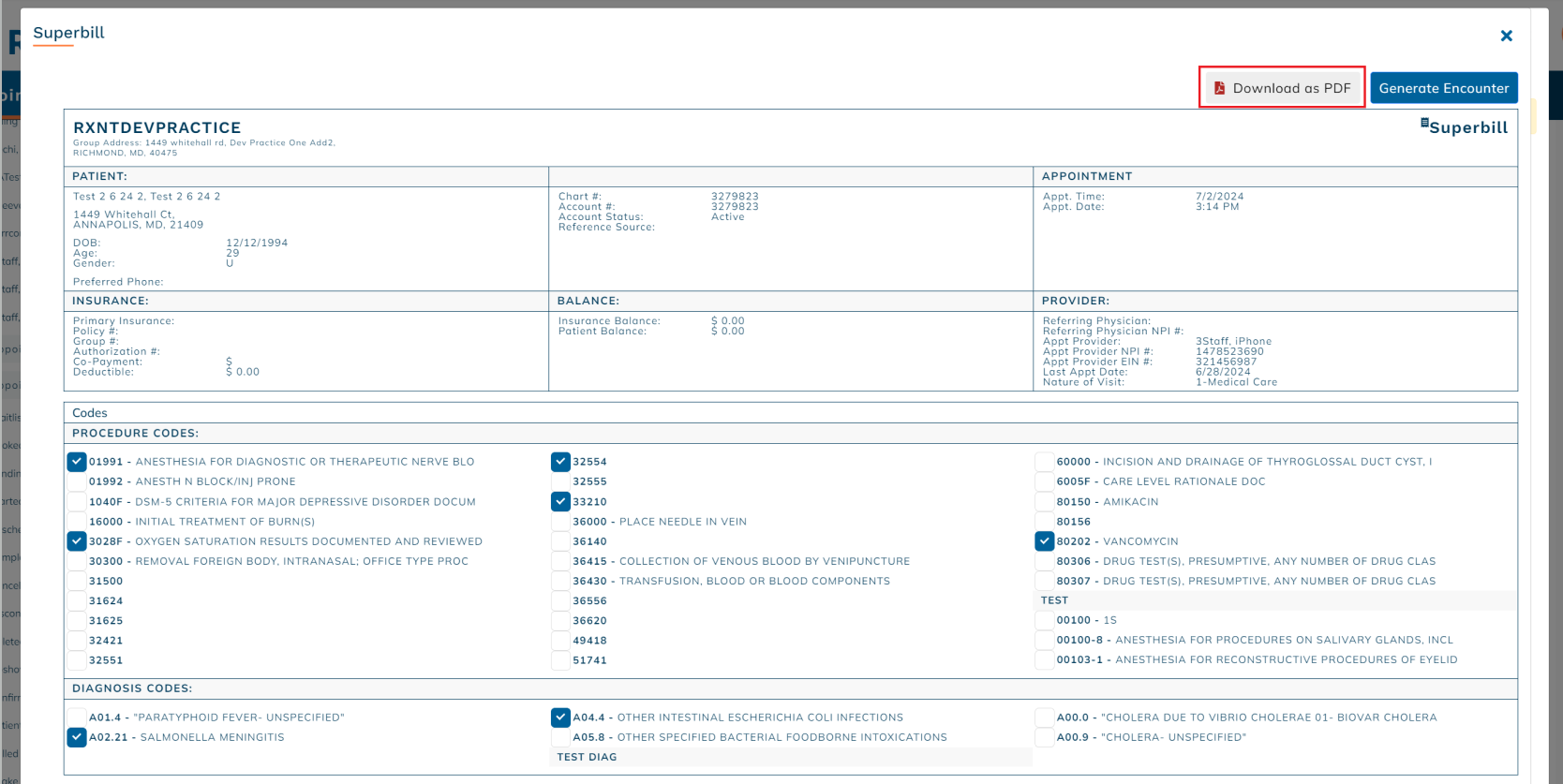Check A05.8 Bacterial Foodborne Intoxications

pos(560,737)
